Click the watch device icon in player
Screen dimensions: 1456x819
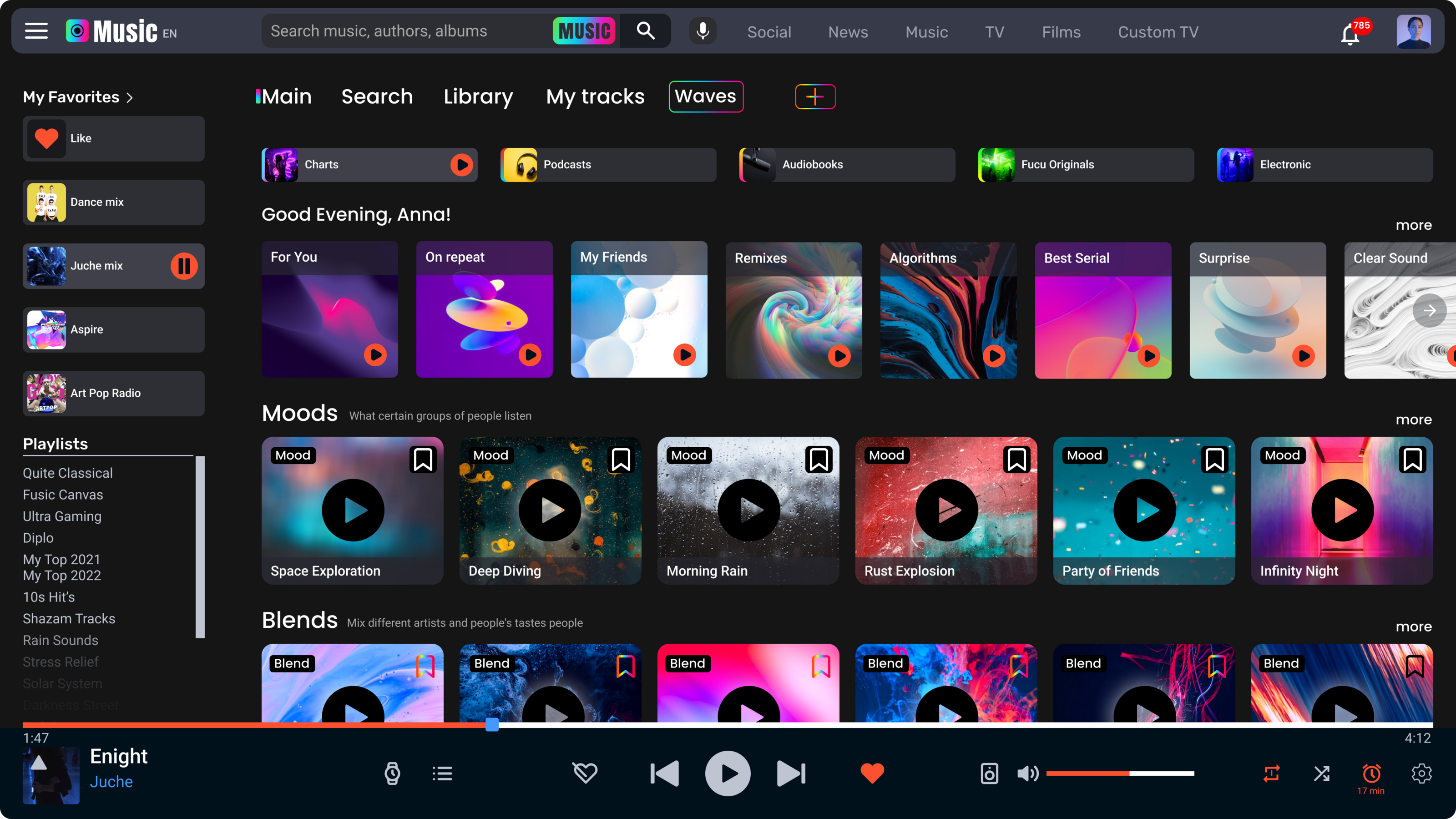(392, 773)
